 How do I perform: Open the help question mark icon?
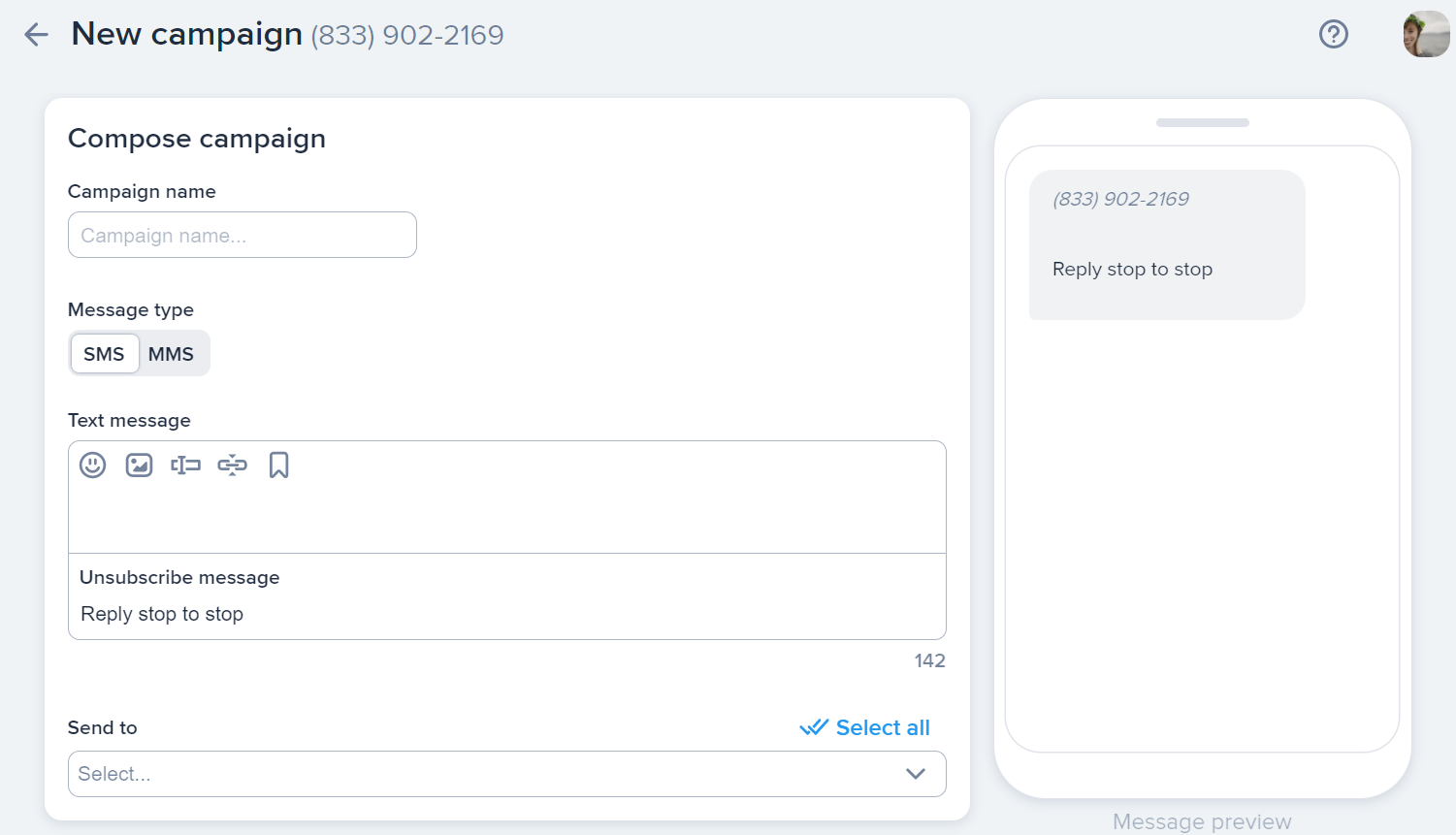pyautogui.click(x=1334, y=33)
